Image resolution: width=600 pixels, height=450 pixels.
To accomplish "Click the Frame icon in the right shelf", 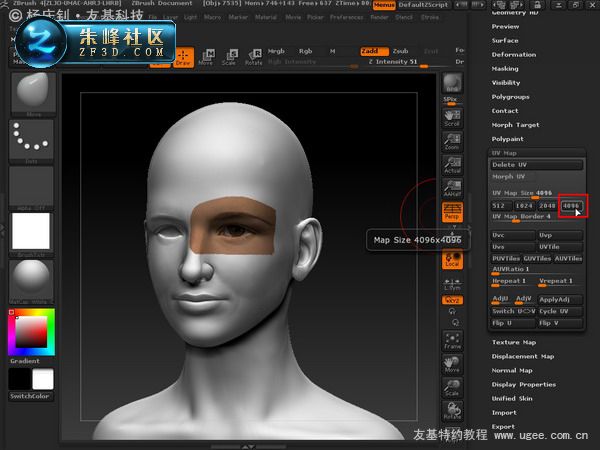I will (x=452, y=341).
